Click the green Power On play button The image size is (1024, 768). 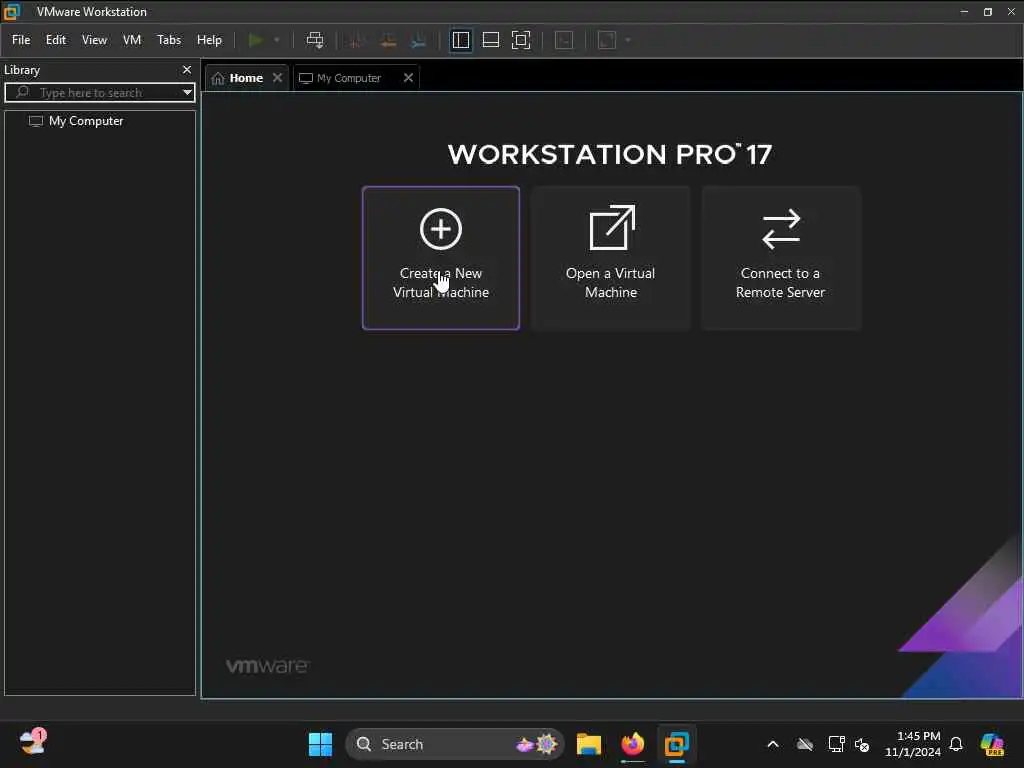pos(256,40)
